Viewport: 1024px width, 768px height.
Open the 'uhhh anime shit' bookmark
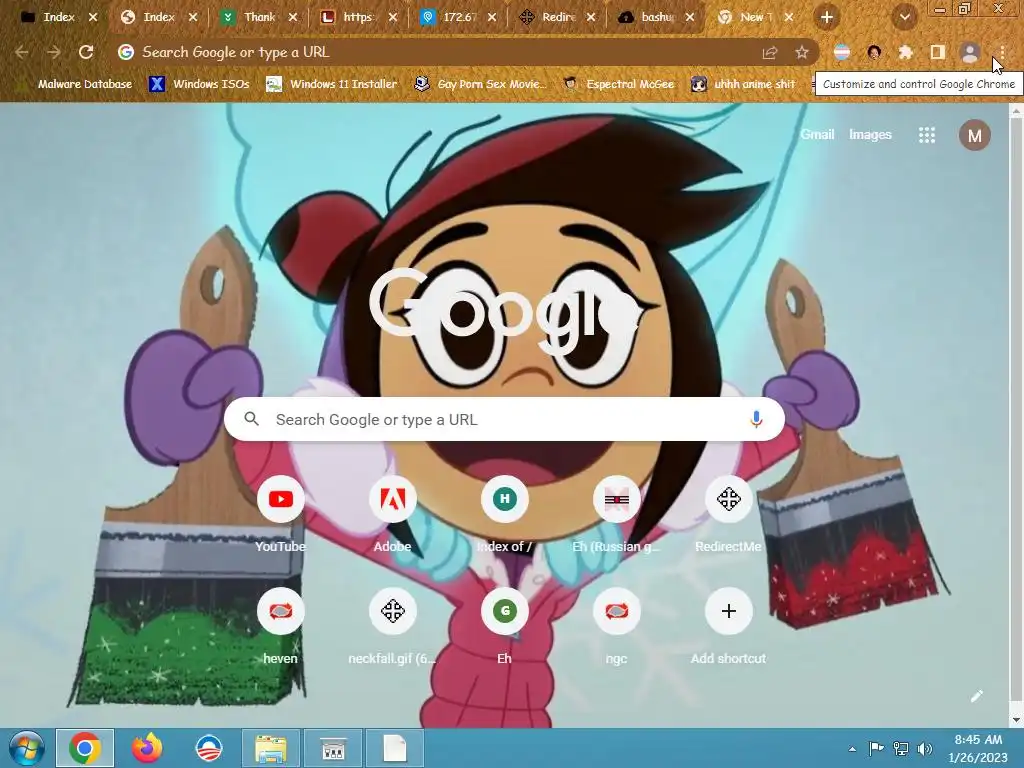click(744, 84)
